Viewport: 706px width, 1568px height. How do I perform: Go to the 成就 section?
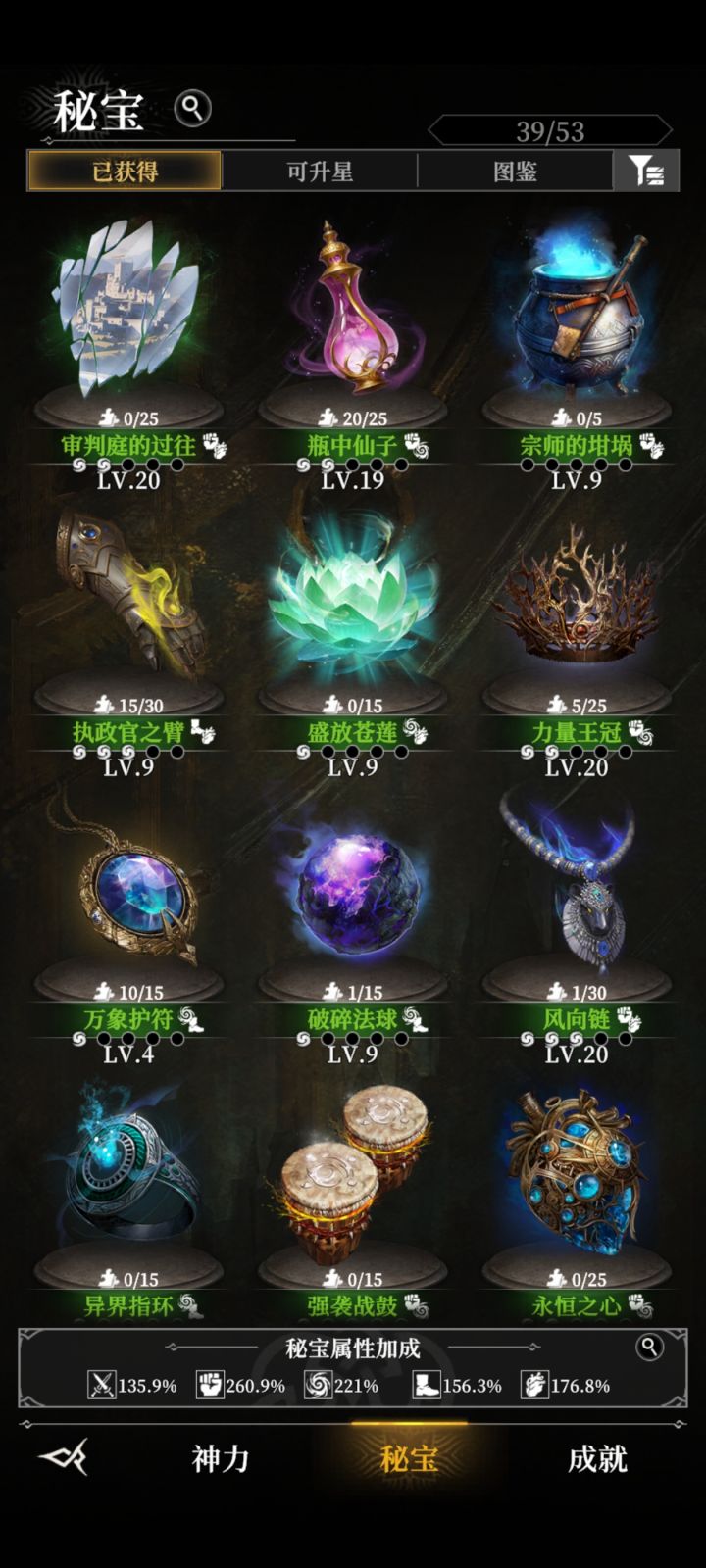click(x=597, y=1458)
